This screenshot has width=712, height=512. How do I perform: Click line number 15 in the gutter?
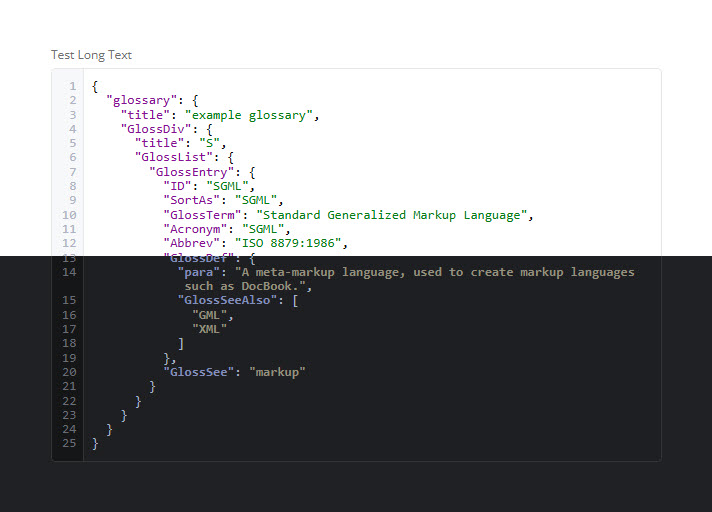click(69, 300)
